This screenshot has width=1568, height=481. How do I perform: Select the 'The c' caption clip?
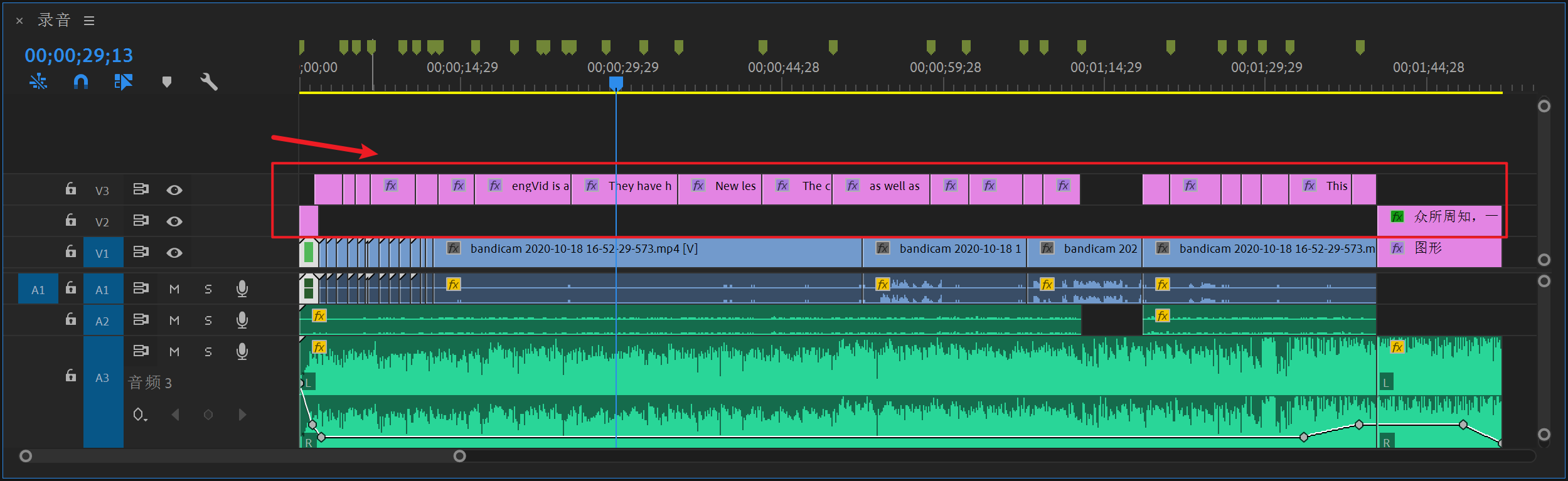tap(797, 189)
